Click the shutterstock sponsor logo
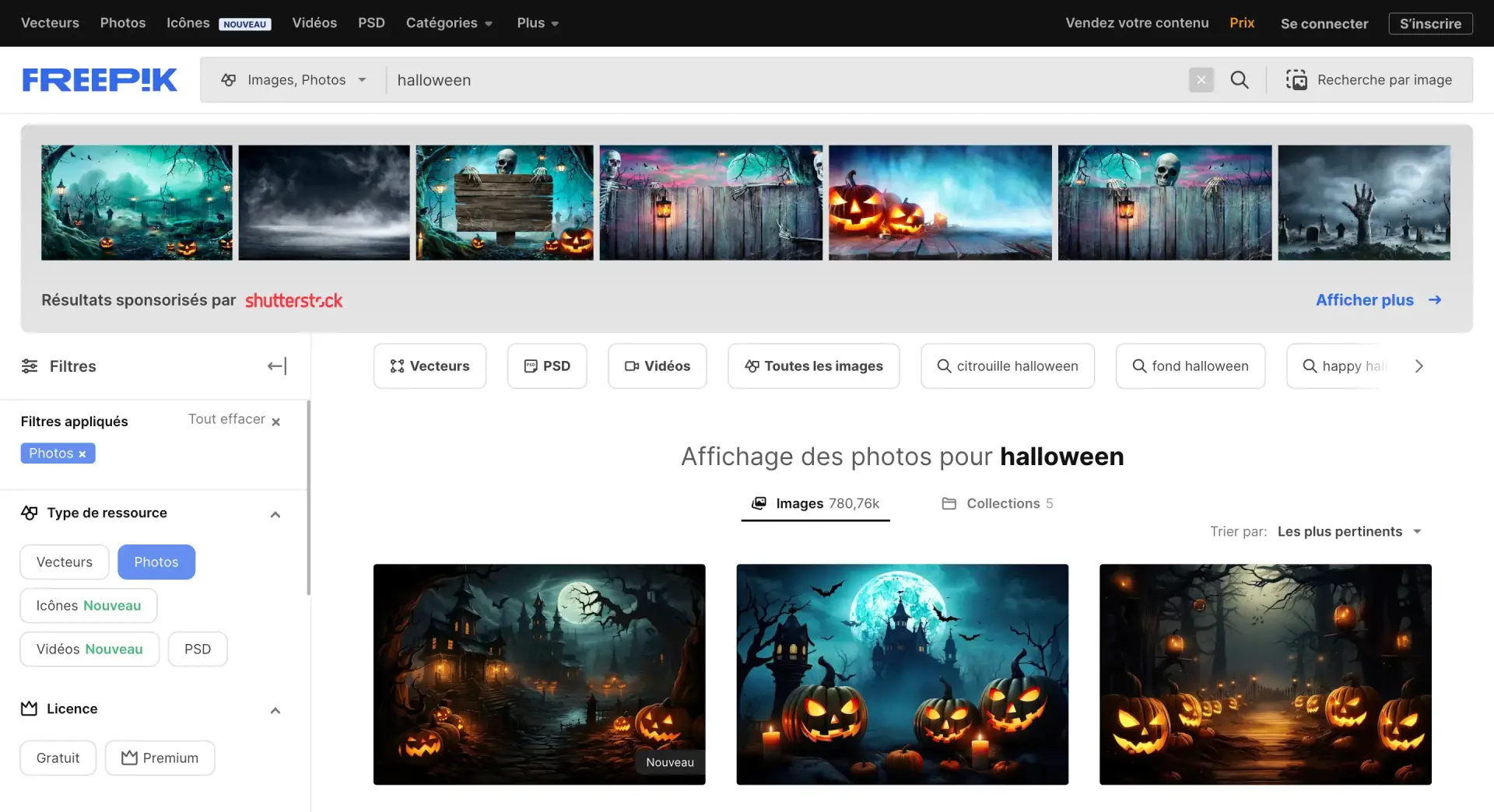Image resolution: width=1494 pixels, height=812 pixels. point(294,300)
